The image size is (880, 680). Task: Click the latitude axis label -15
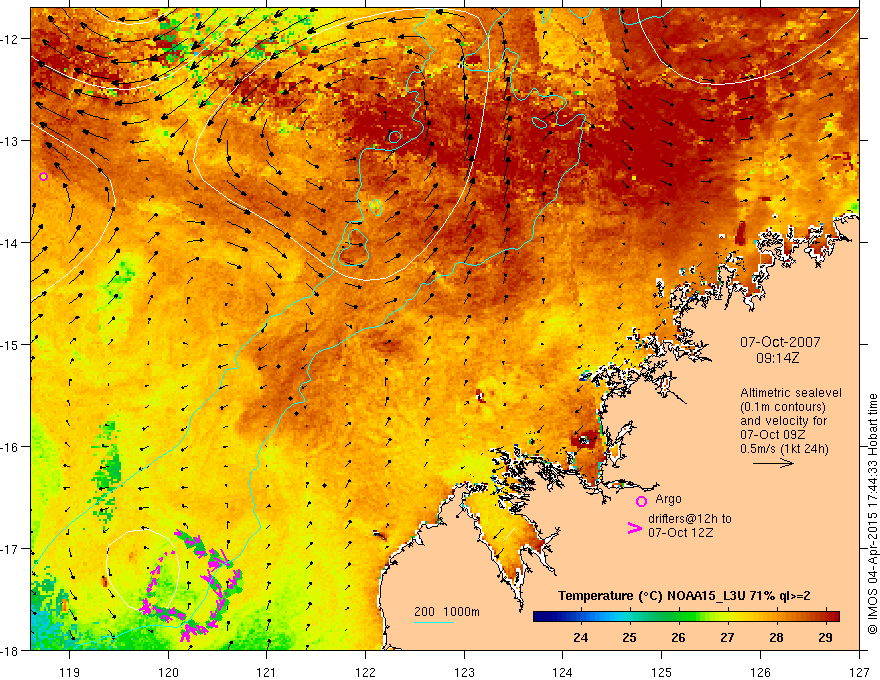tap(11, 344)
